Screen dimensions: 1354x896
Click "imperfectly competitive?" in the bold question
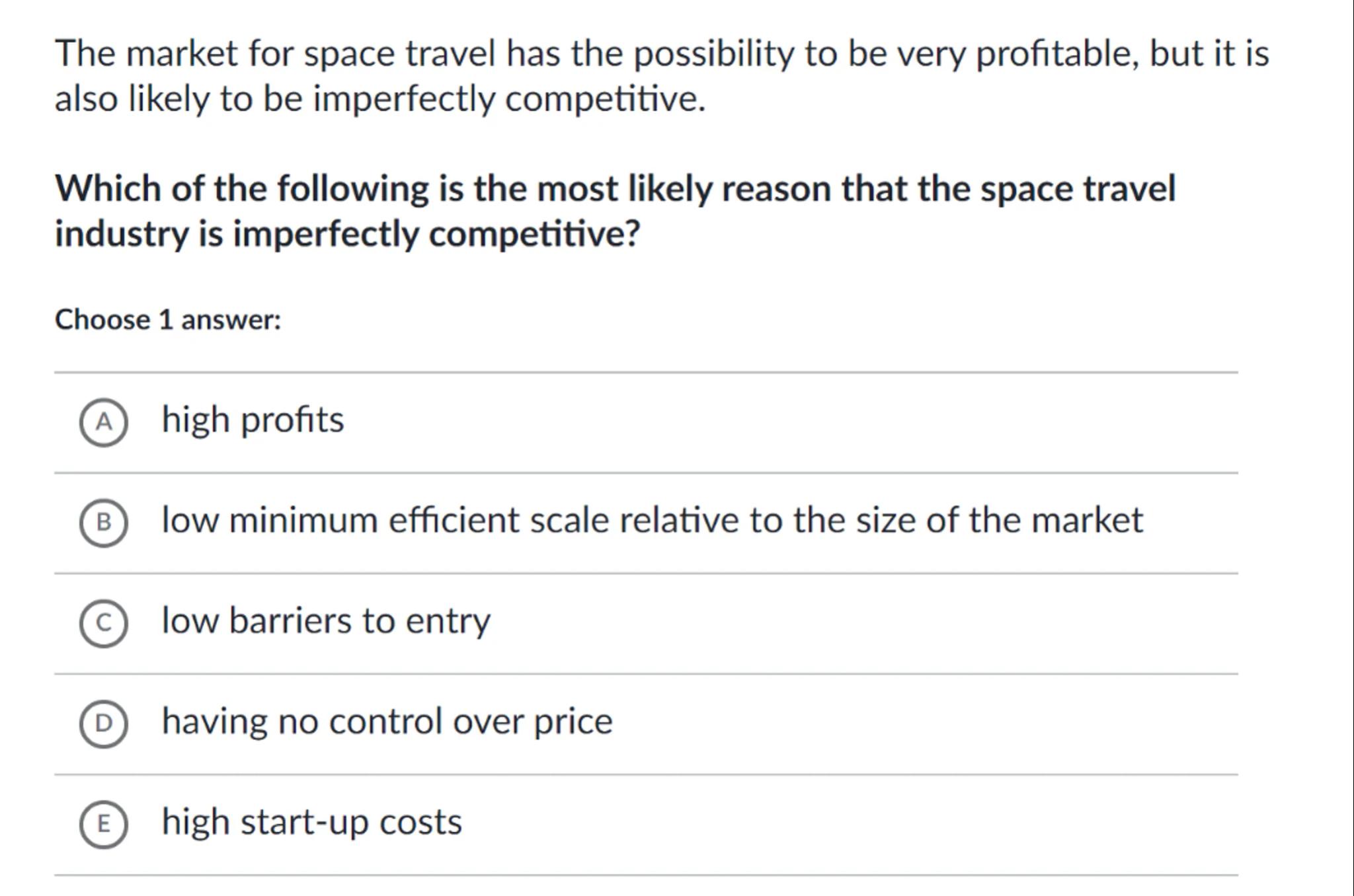pyautogui.click(x=436, y=234)
